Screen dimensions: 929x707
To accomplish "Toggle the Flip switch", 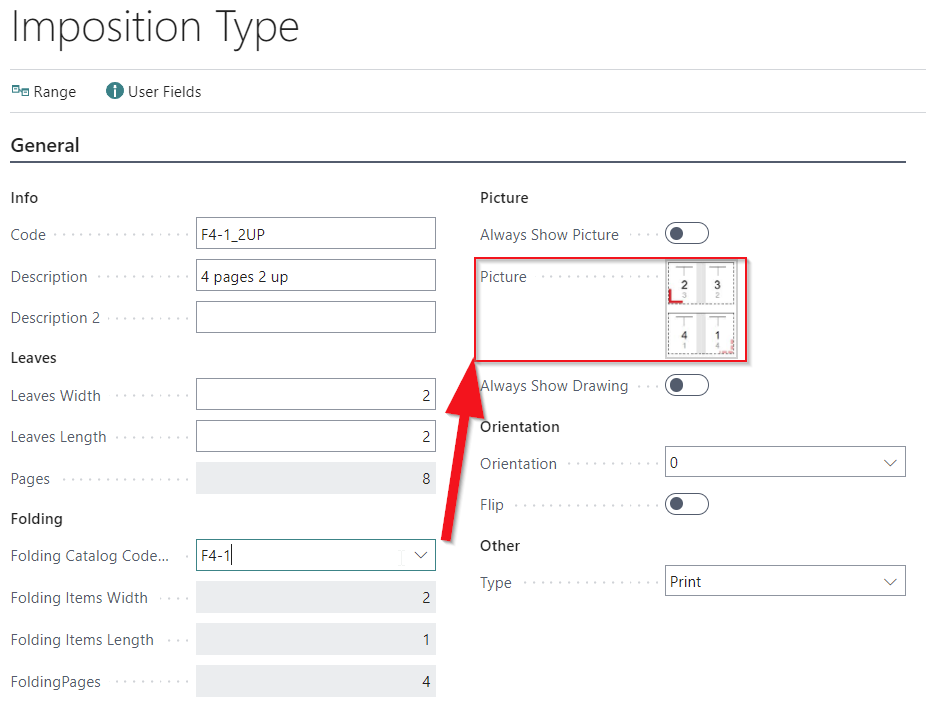I will pyautogui.click(x=687, y=504).
